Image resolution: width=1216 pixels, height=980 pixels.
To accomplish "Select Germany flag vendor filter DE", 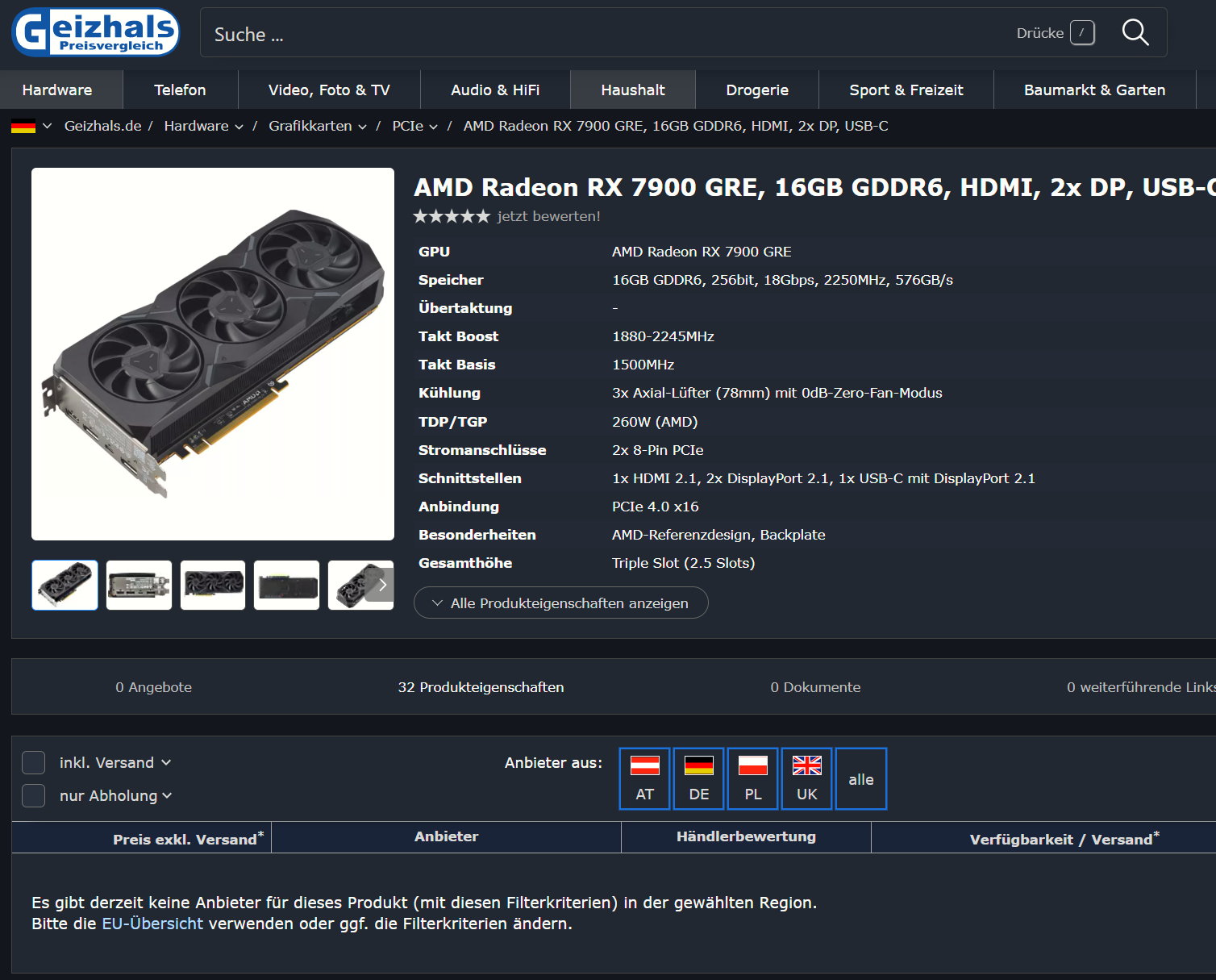I will coord(698,778).
